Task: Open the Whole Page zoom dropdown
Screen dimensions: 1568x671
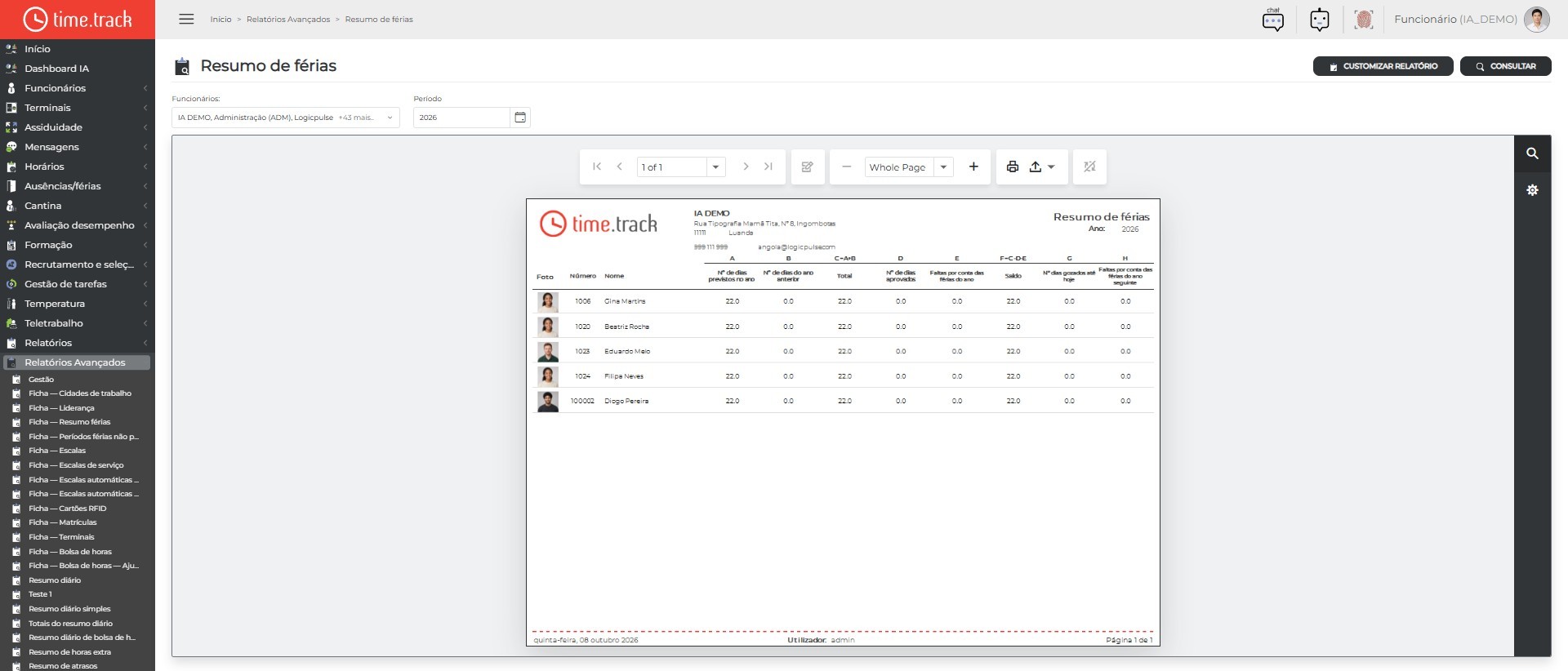Action: pos(943,167)
